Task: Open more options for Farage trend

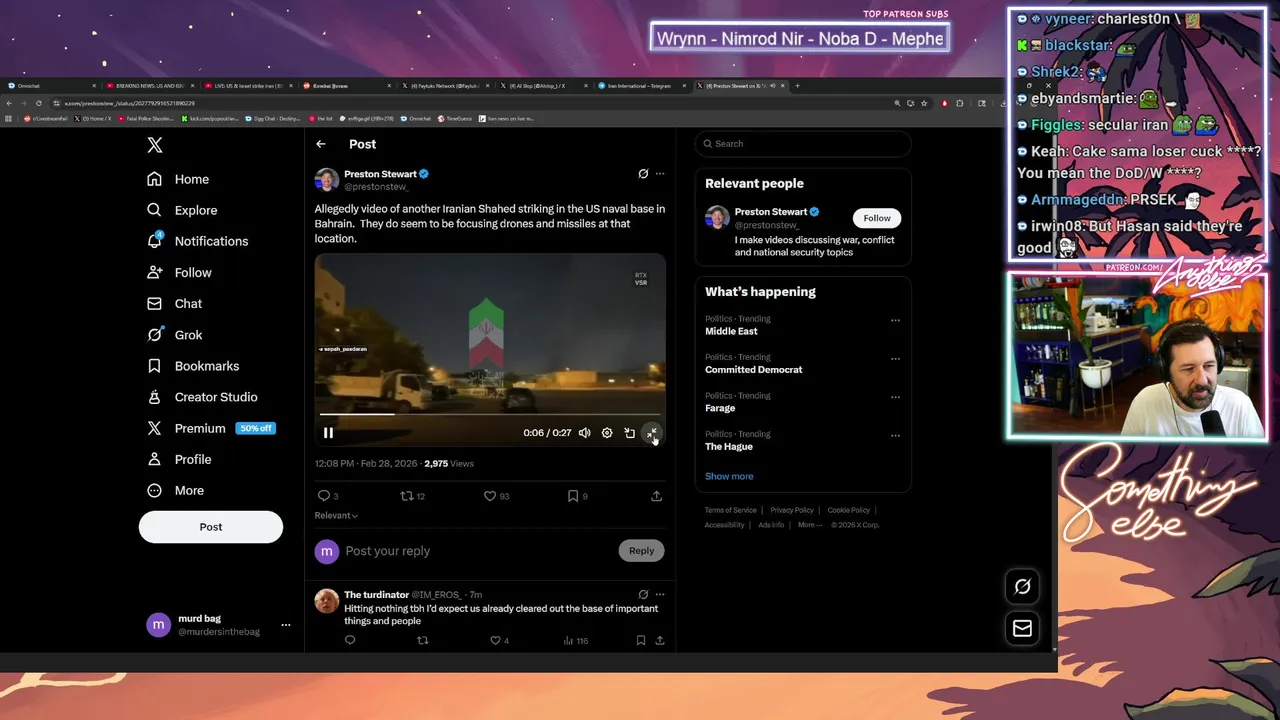Action: point(895,398)
